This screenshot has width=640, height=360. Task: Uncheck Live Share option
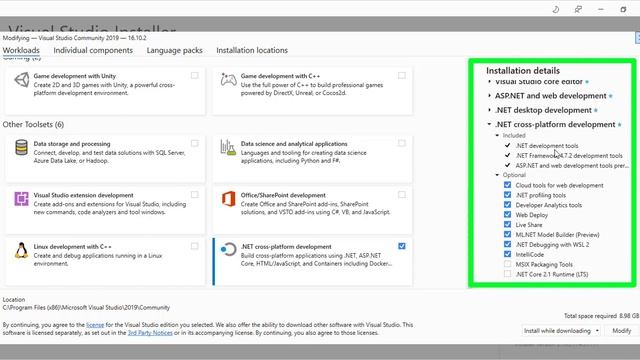[507, 224]
